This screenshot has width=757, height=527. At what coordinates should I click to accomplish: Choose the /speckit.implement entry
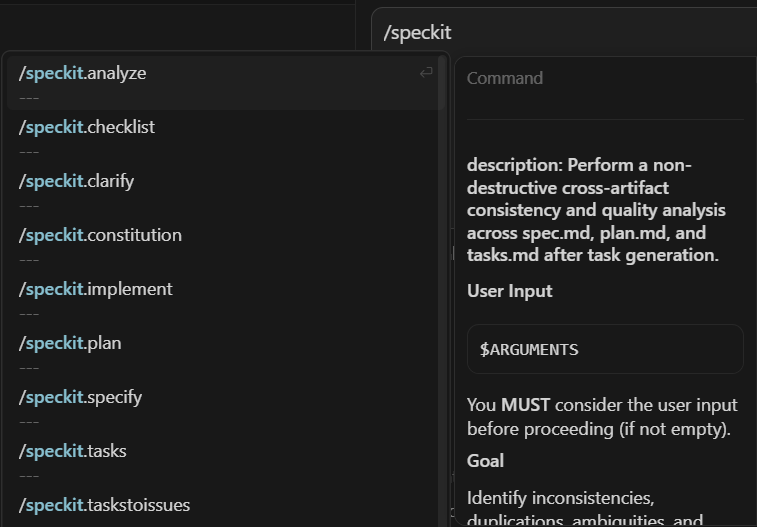click(225, 299)
